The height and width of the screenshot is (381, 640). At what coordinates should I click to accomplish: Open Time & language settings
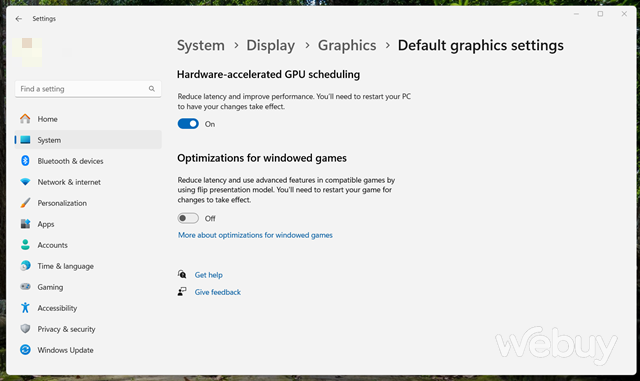click(x=88, y=266)
